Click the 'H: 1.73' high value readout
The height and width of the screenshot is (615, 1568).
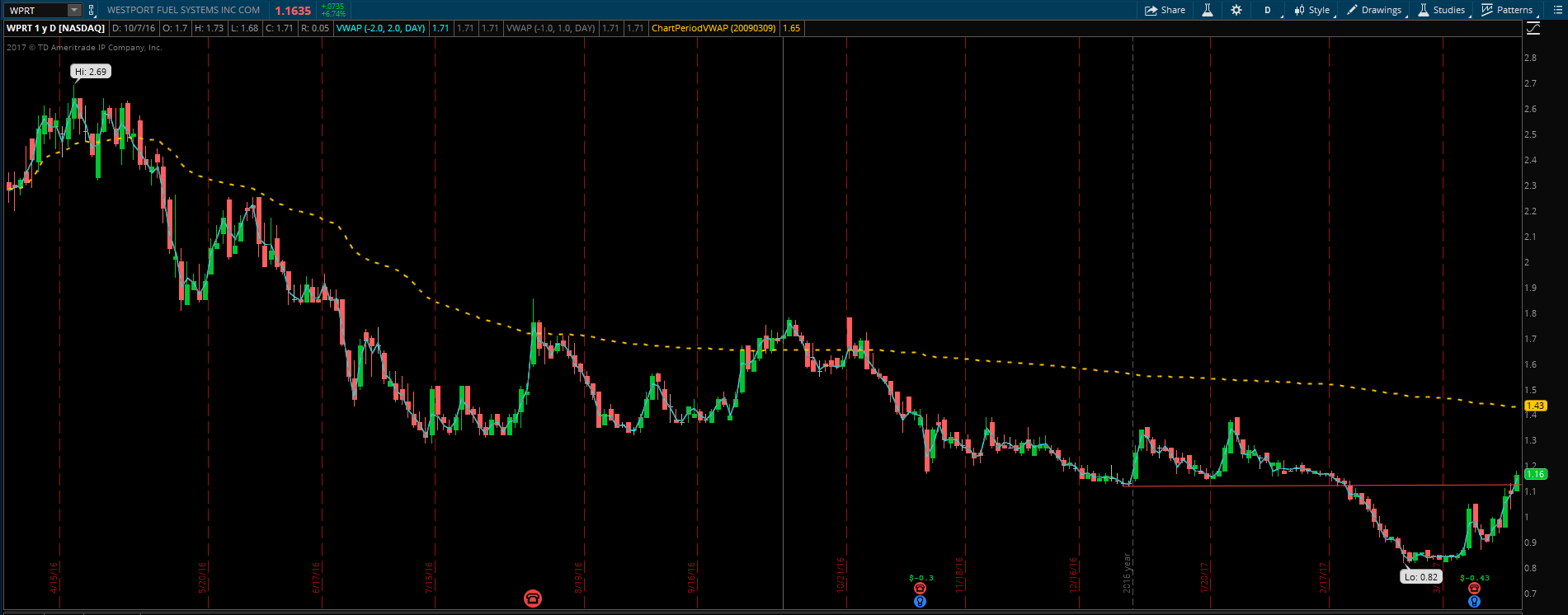click(210, 28)
